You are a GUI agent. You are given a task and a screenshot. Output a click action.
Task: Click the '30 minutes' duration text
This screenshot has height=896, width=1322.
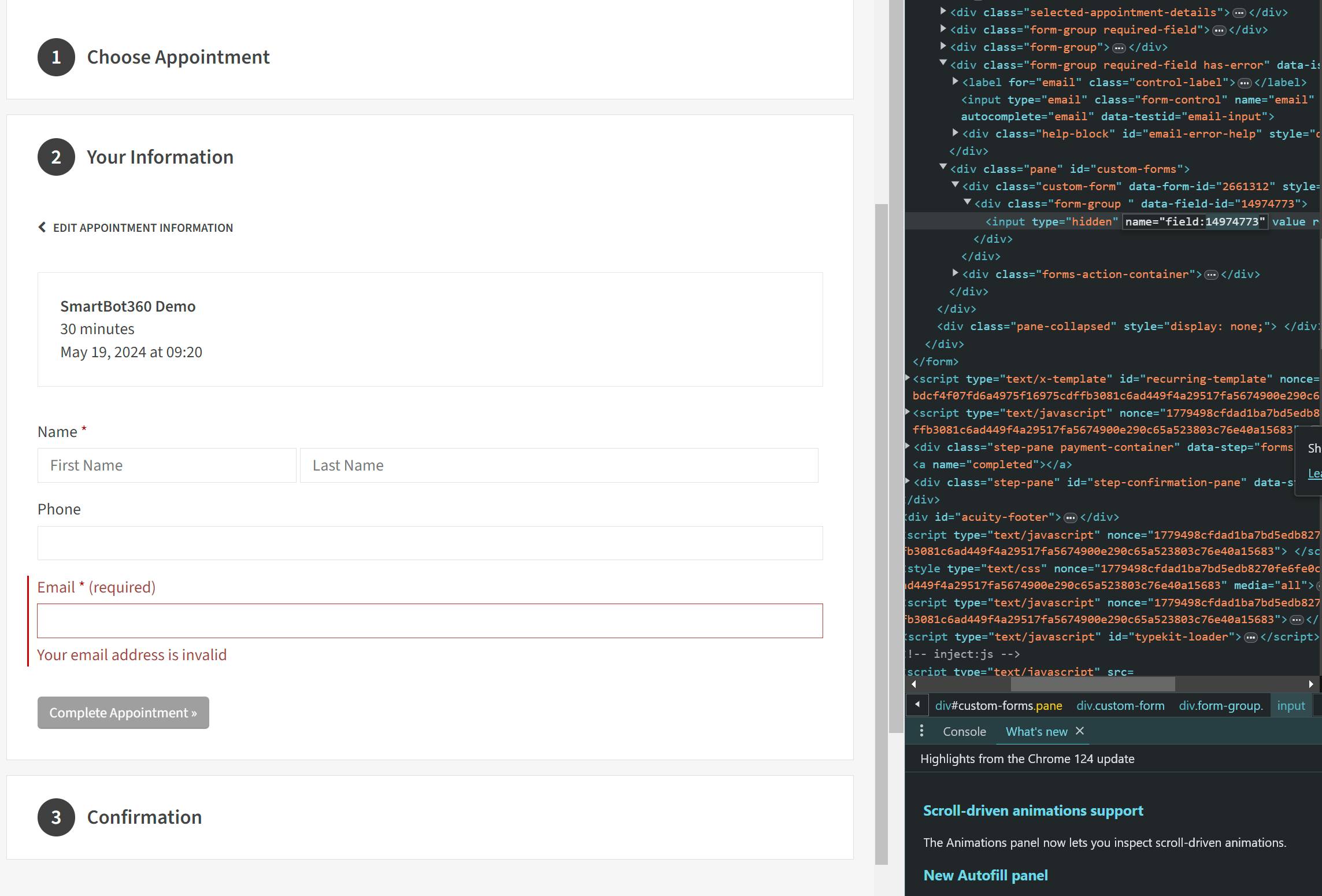tap(97, 329)
